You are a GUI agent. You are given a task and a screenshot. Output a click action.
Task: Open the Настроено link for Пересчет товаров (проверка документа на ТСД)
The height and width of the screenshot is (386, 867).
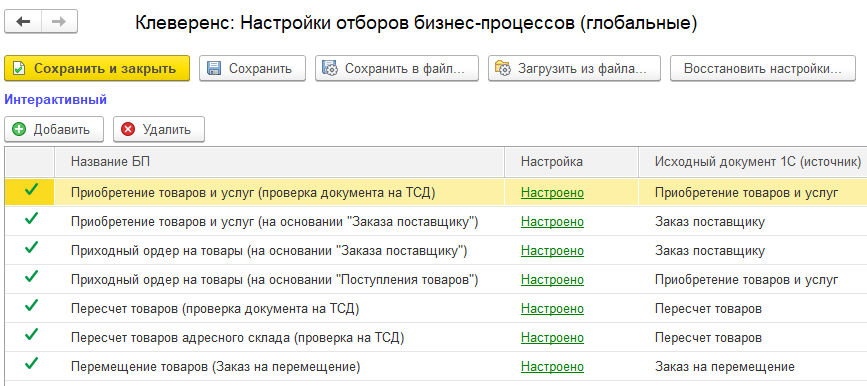(x=552, y=308)
